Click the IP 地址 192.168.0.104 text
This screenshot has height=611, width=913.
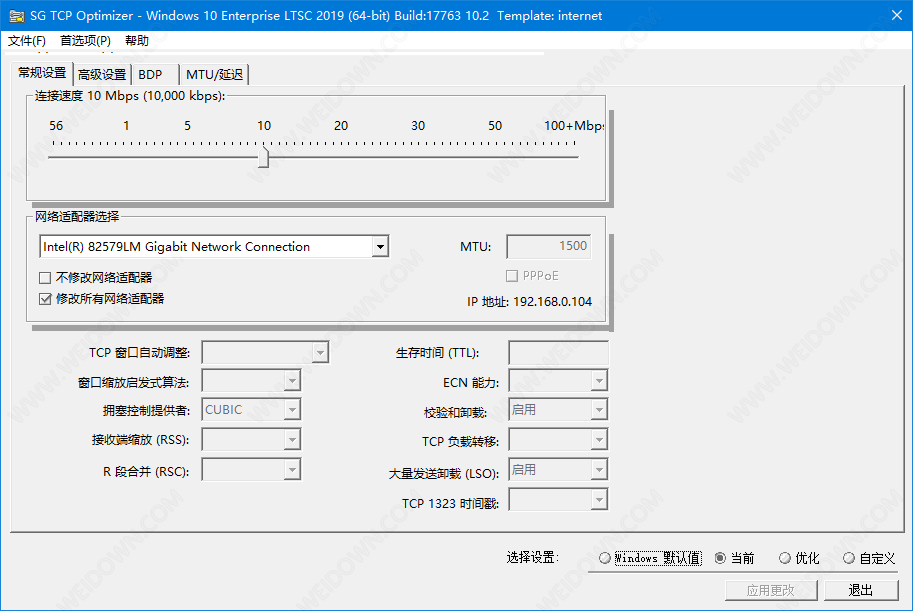(529, 302)
